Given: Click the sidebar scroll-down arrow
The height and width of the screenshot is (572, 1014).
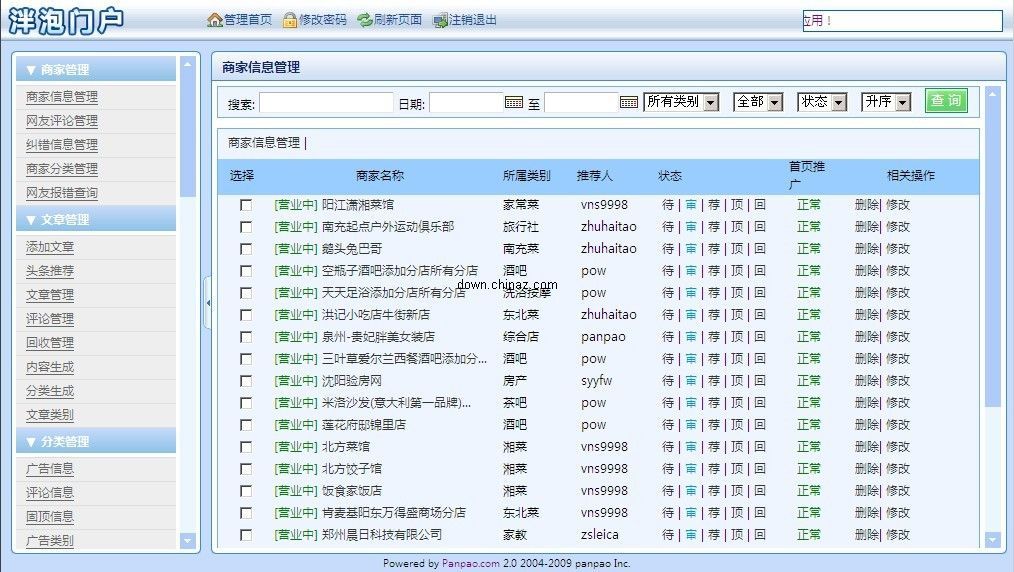Looking at the screenshot, I should [x=188, y=540].
